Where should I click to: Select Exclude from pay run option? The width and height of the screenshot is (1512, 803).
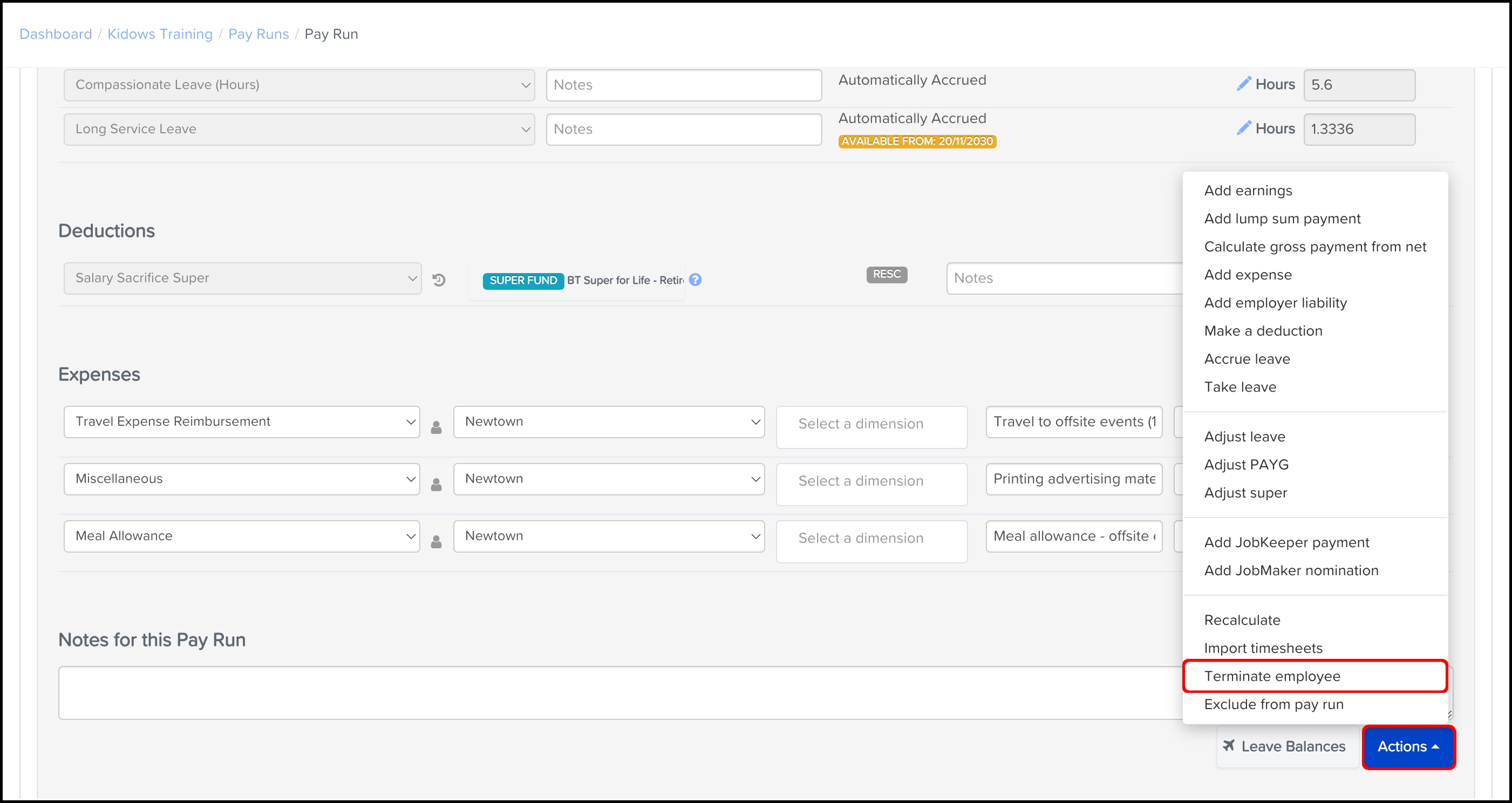[1273, 704]
